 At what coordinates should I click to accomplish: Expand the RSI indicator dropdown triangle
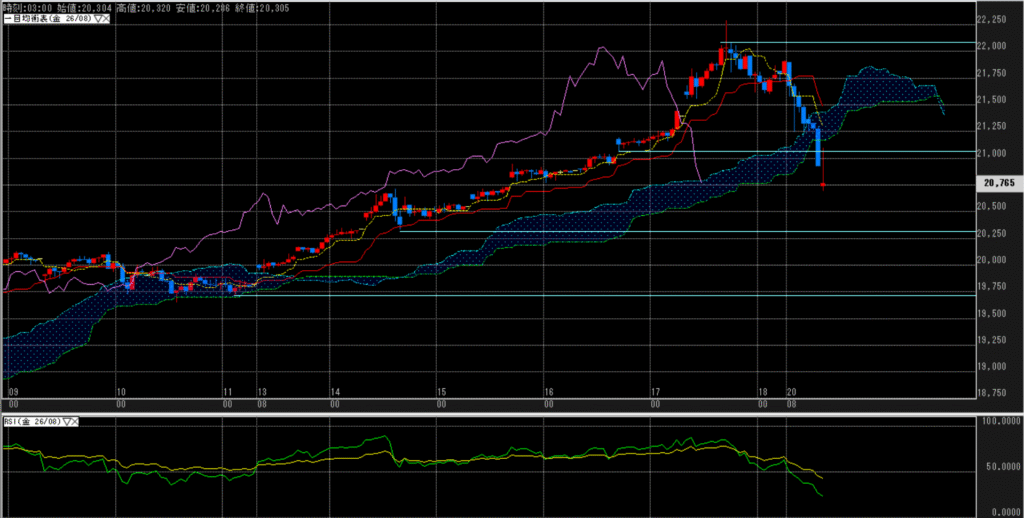click(68, 423)
